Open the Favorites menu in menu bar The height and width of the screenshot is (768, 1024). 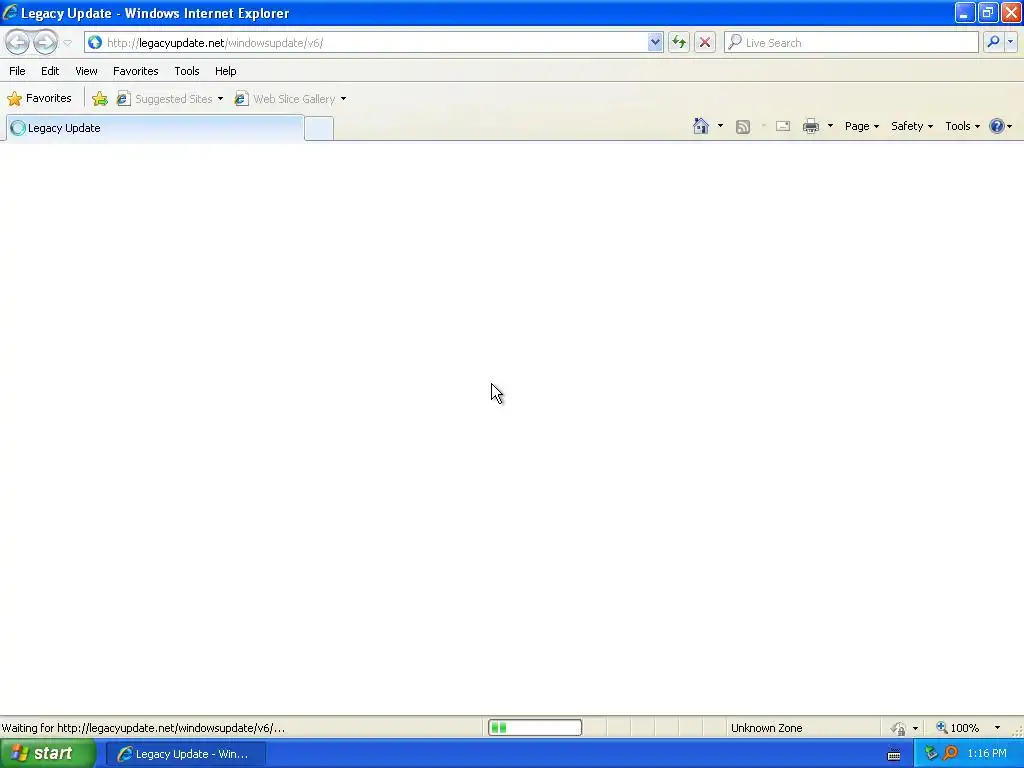[x=135, y=71]
